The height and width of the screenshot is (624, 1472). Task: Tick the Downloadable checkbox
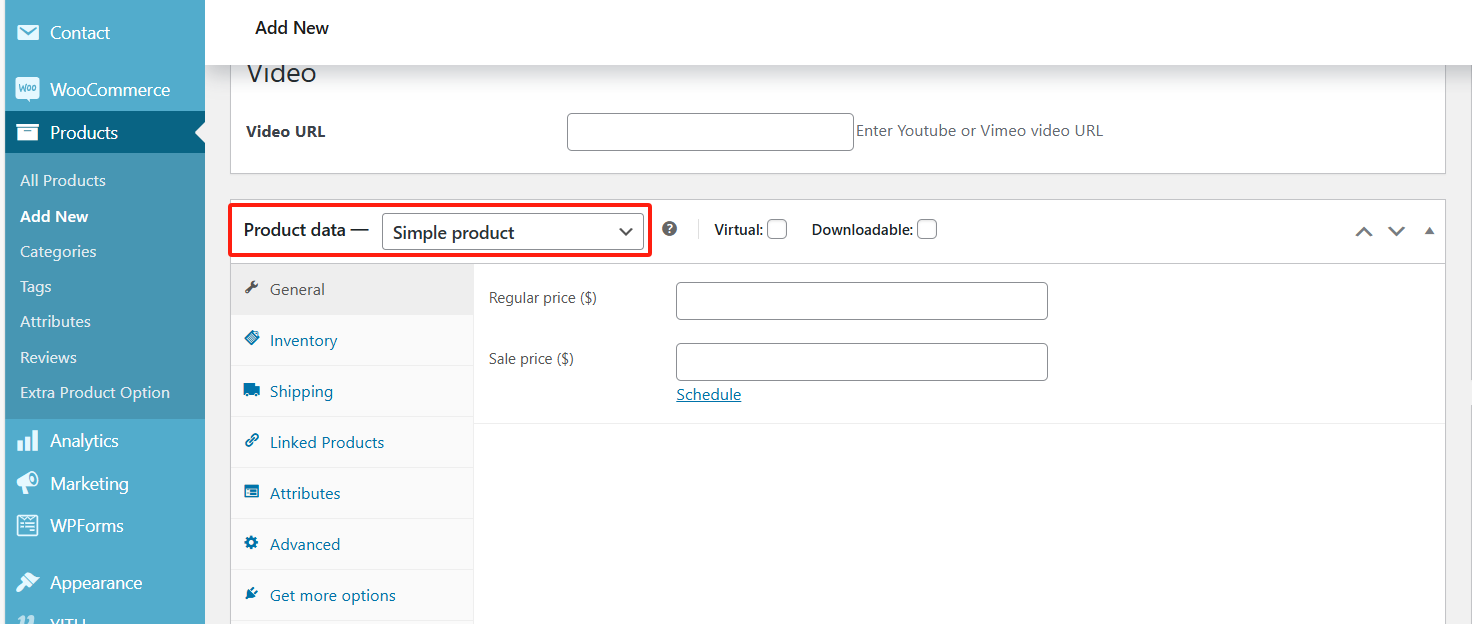(x=927, y=230)
